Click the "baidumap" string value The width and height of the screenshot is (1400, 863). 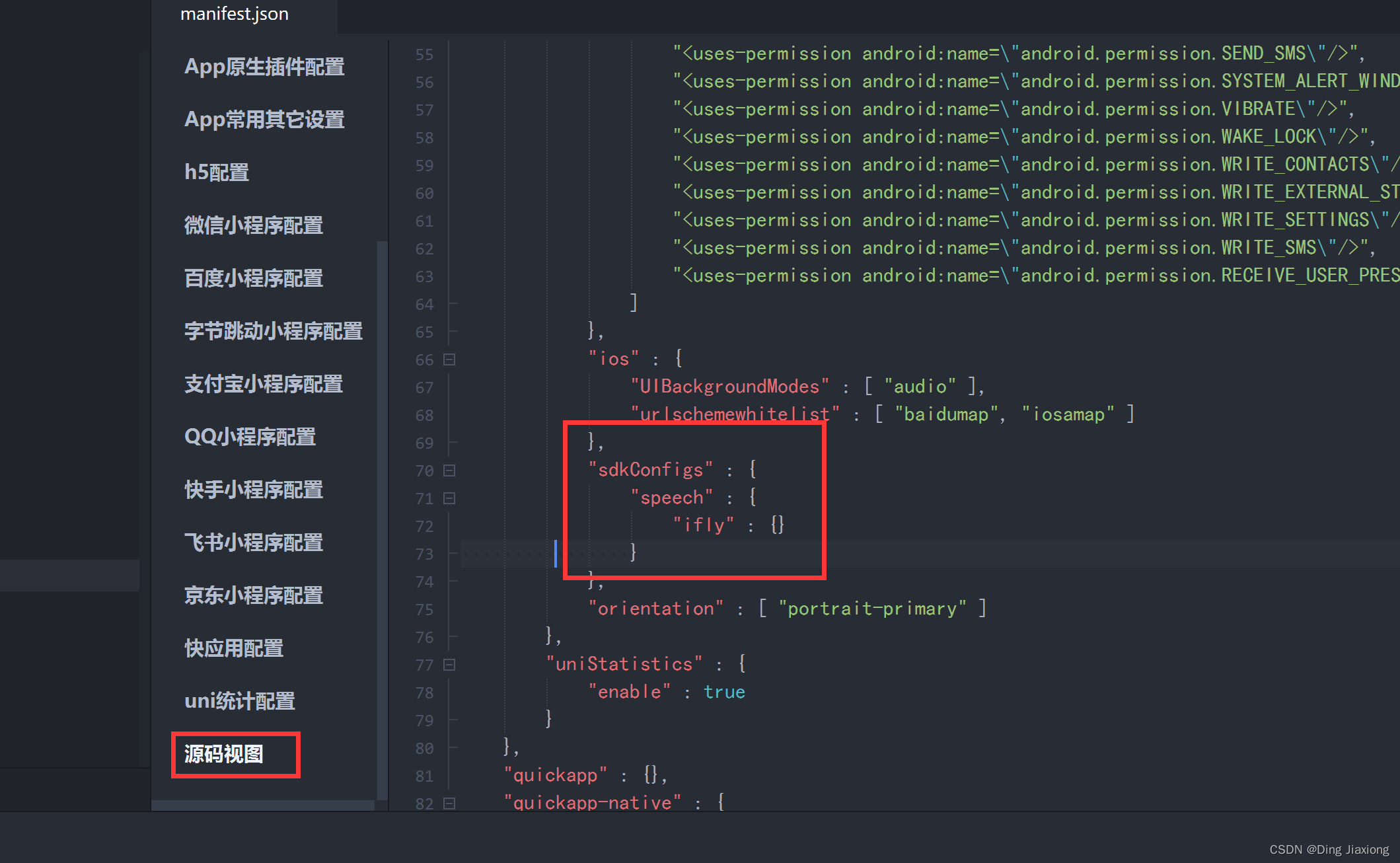pyautogui.click(x=947, y=414)
